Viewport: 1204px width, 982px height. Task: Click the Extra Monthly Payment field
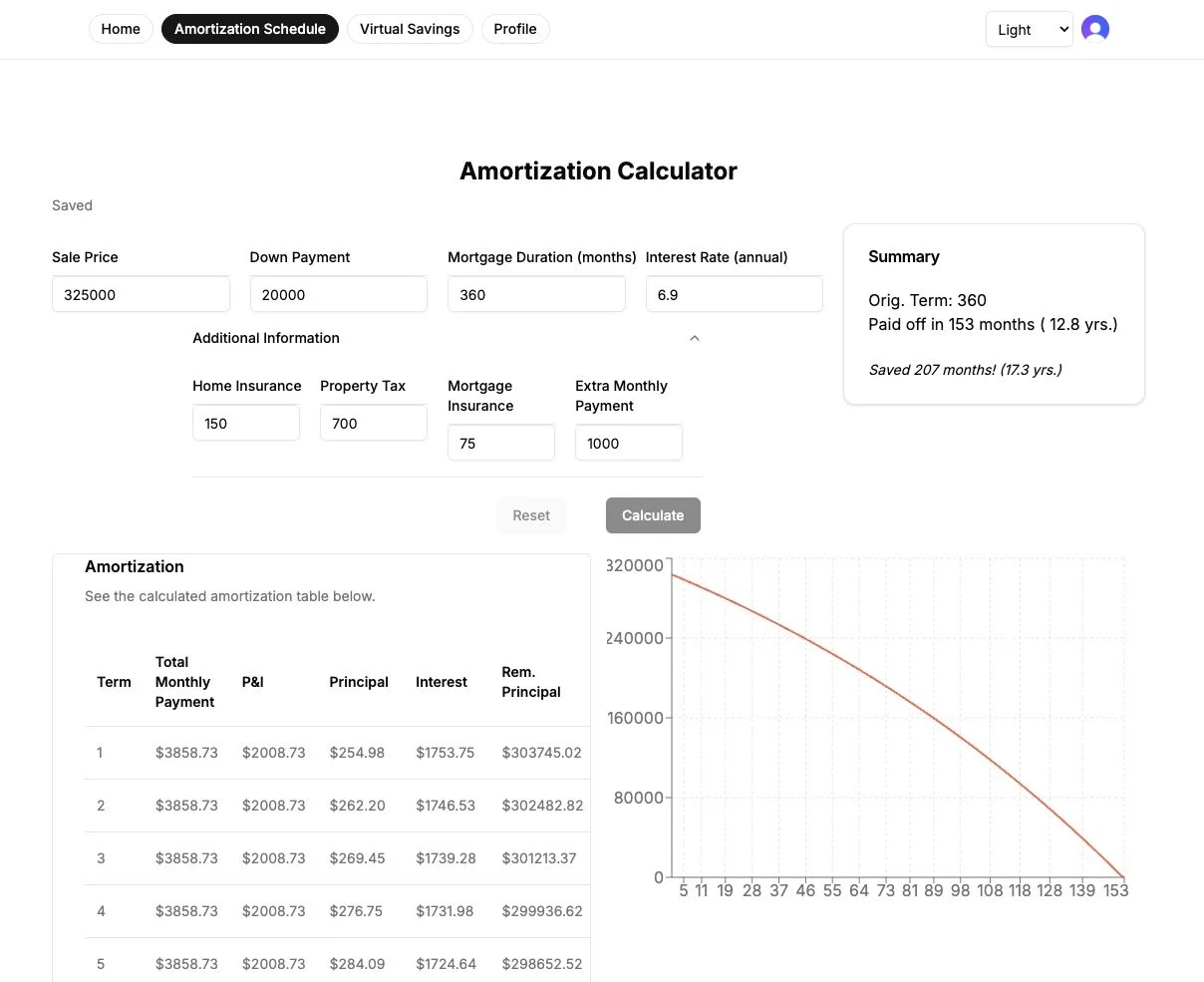[629, 444]
